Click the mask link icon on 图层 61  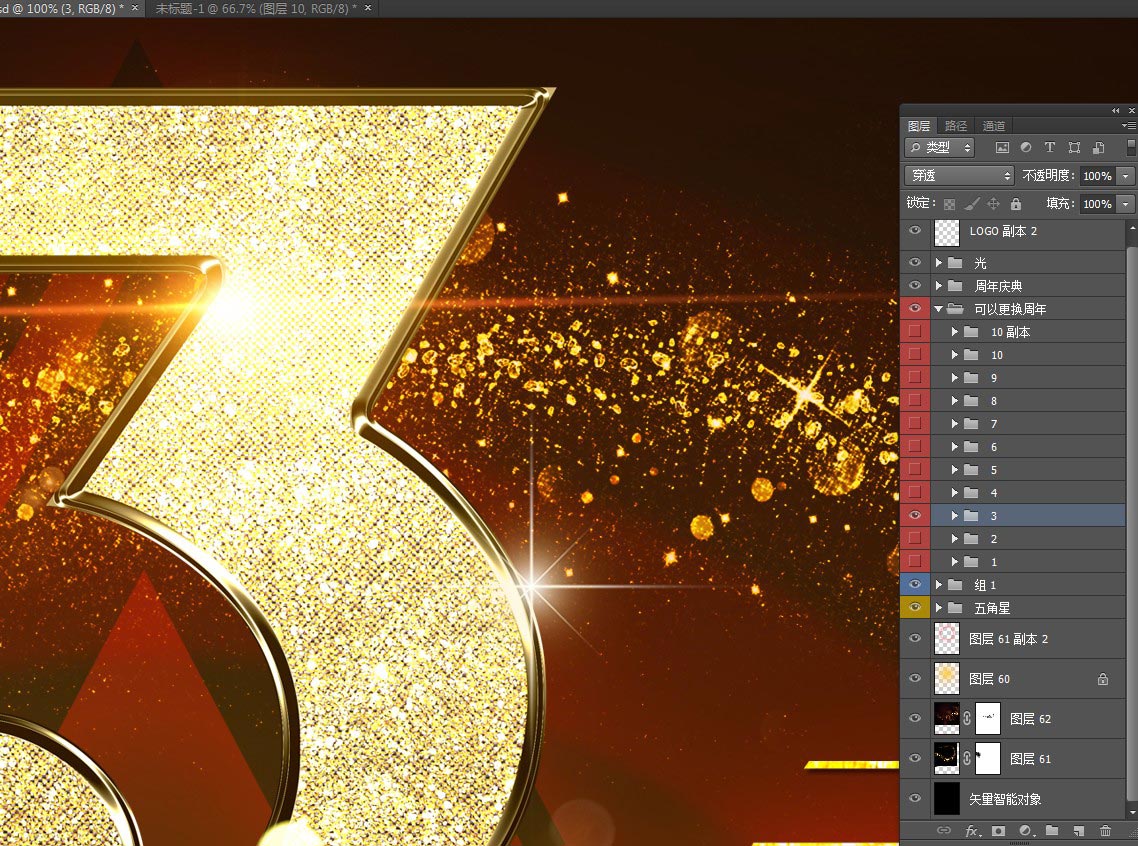(967, 758)
